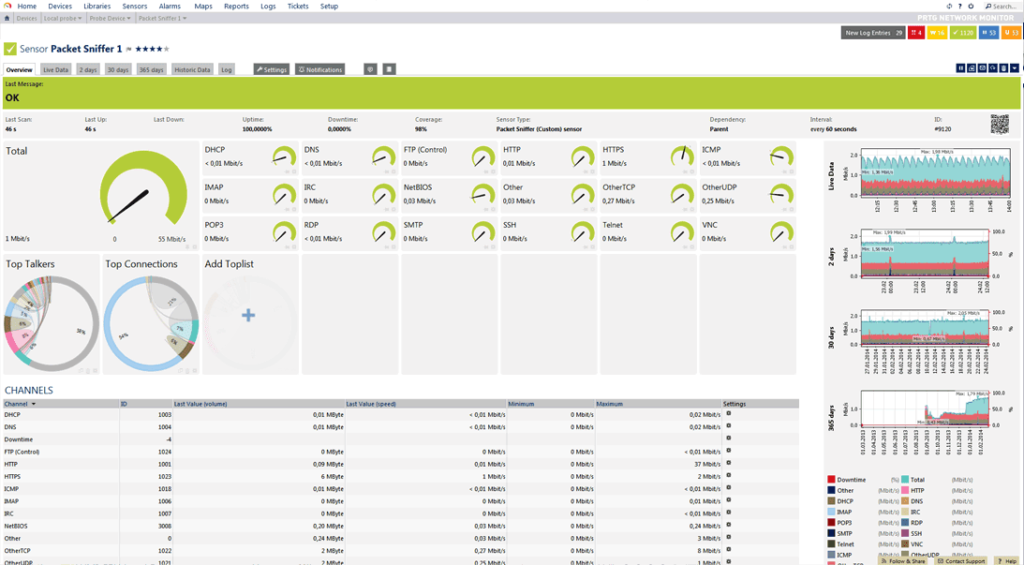This screenshot has width=1024, height=565.
Task: Open the Alarms menu
Action: (170, 6)
